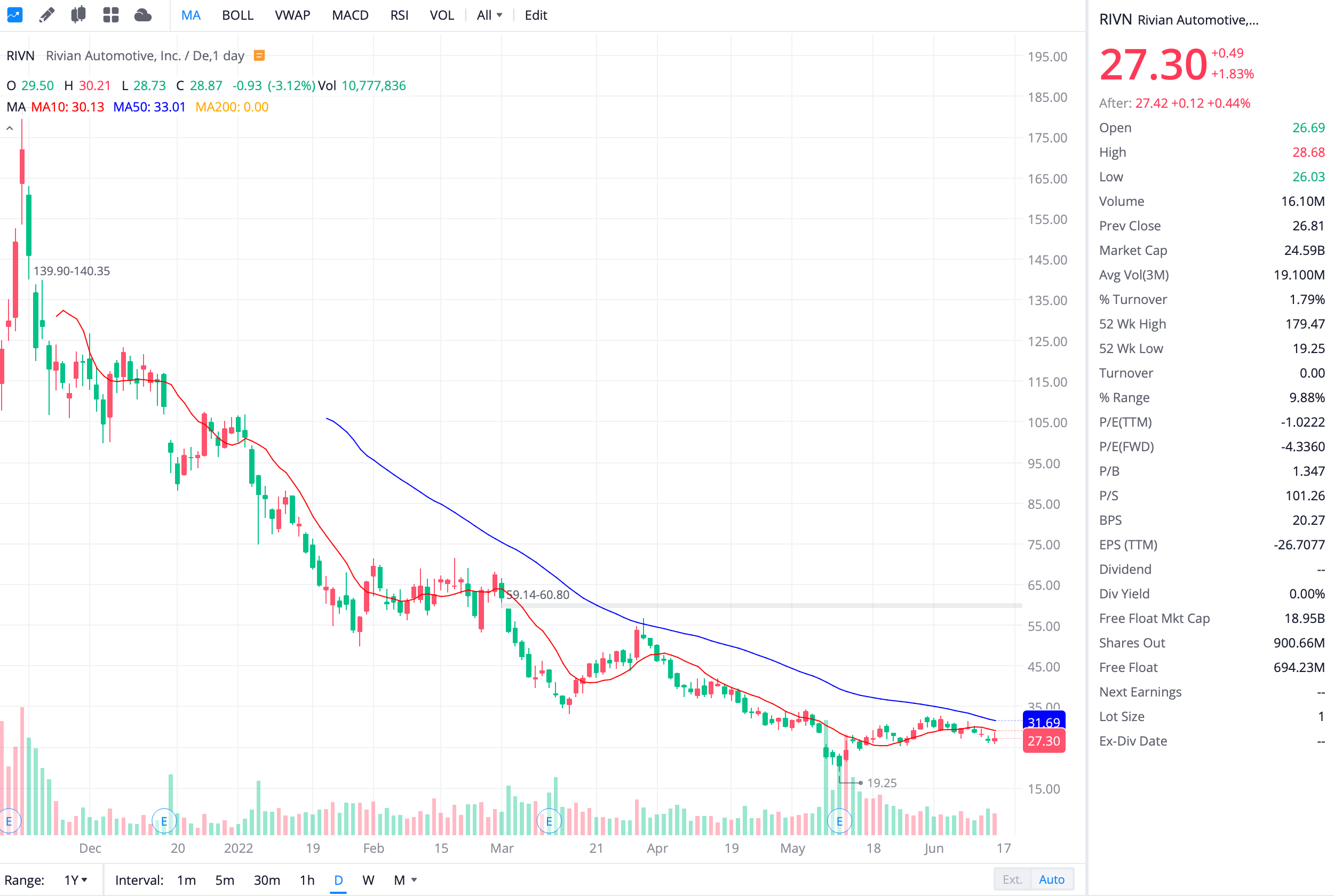Viewport: 1334px width, 896px height.
Task: Click the RIVN ticker in side panel
Action: 1115,19
